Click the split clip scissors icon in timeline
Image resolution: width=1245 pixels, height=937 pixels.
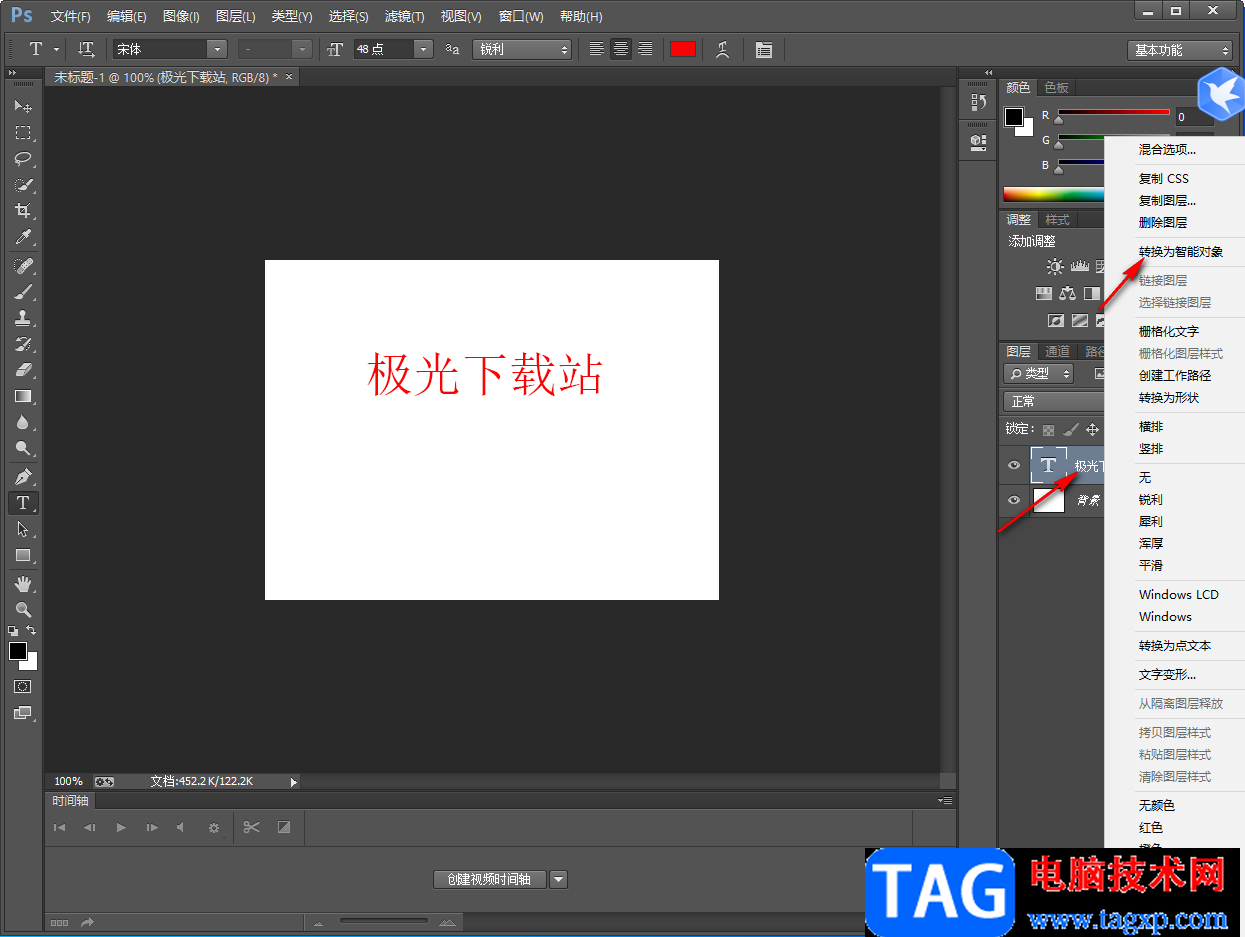pyautogui.click(x=251, y=827)
